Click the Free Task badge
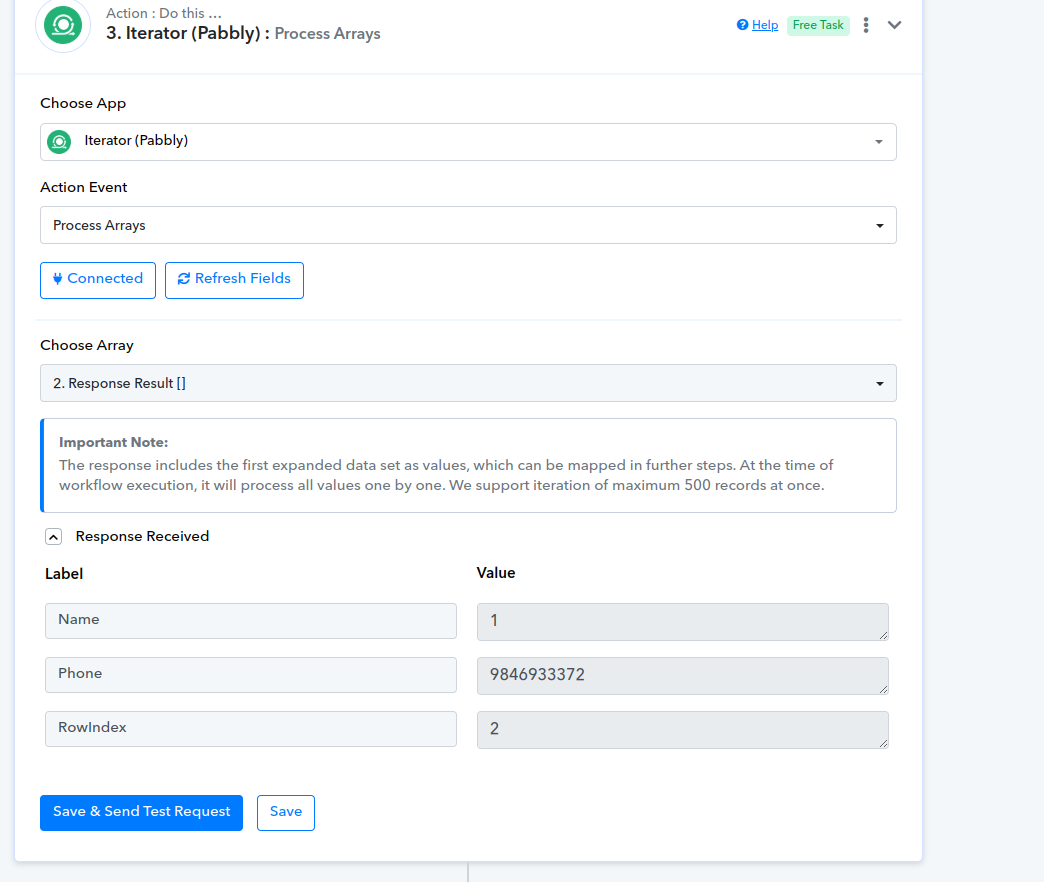1044x882 pixels. (x=818, y=25)
